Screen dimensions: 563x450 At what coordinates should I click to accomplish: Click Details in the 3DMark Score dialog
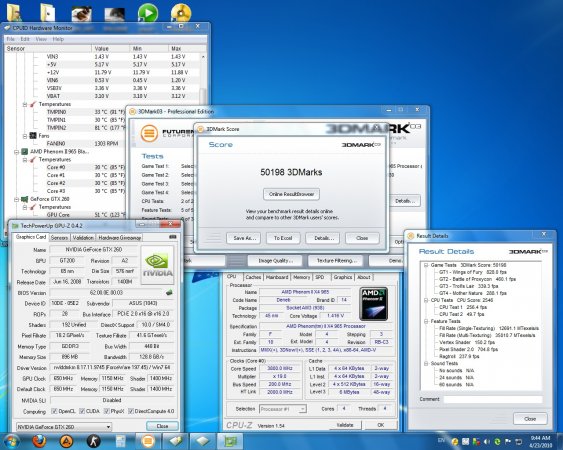point(322,238)
